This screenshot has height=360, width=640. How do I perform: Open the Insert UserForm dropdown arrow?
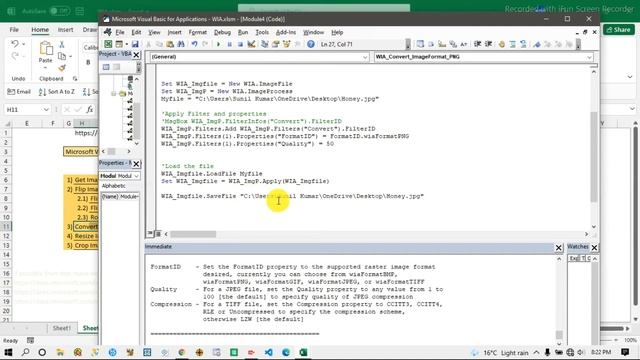point(127,44)
